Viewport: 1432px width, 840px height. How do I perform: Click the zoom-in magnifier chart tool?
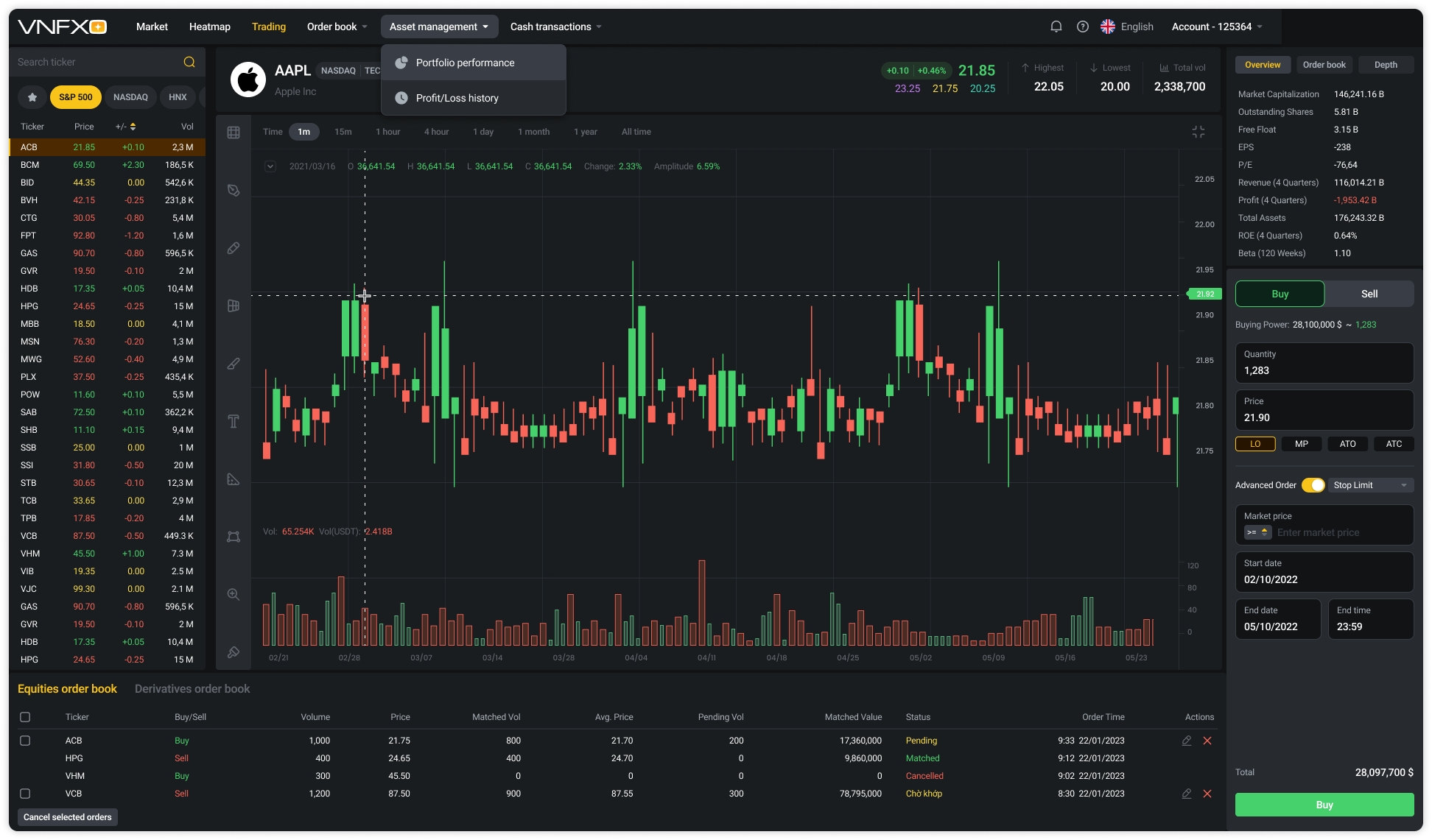pos(234,594)
